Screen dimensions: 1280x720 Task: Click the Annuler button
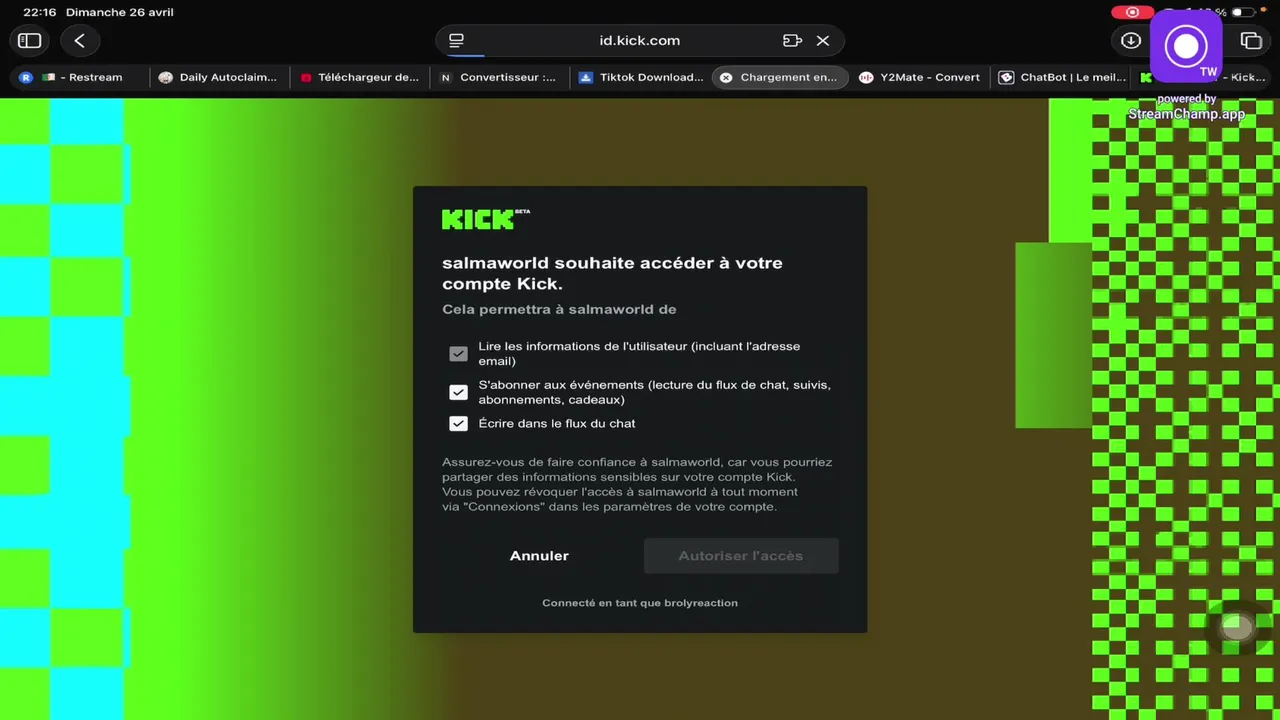[x=539, y=556]
